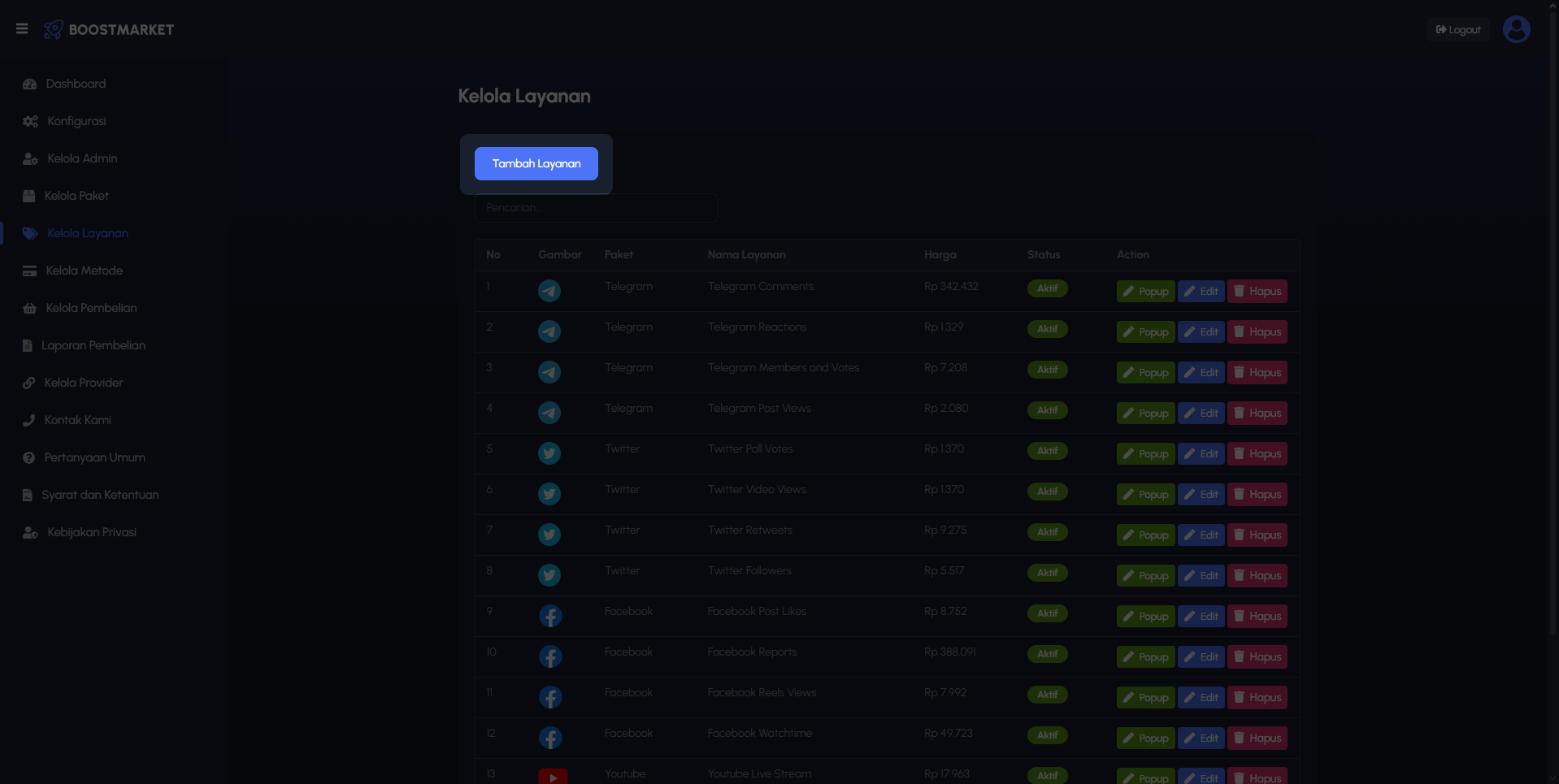The height and width of the screenshot is (784, 1559).
Task: Edit Telegram Post Views service
Action: (x=1201, y=413)
